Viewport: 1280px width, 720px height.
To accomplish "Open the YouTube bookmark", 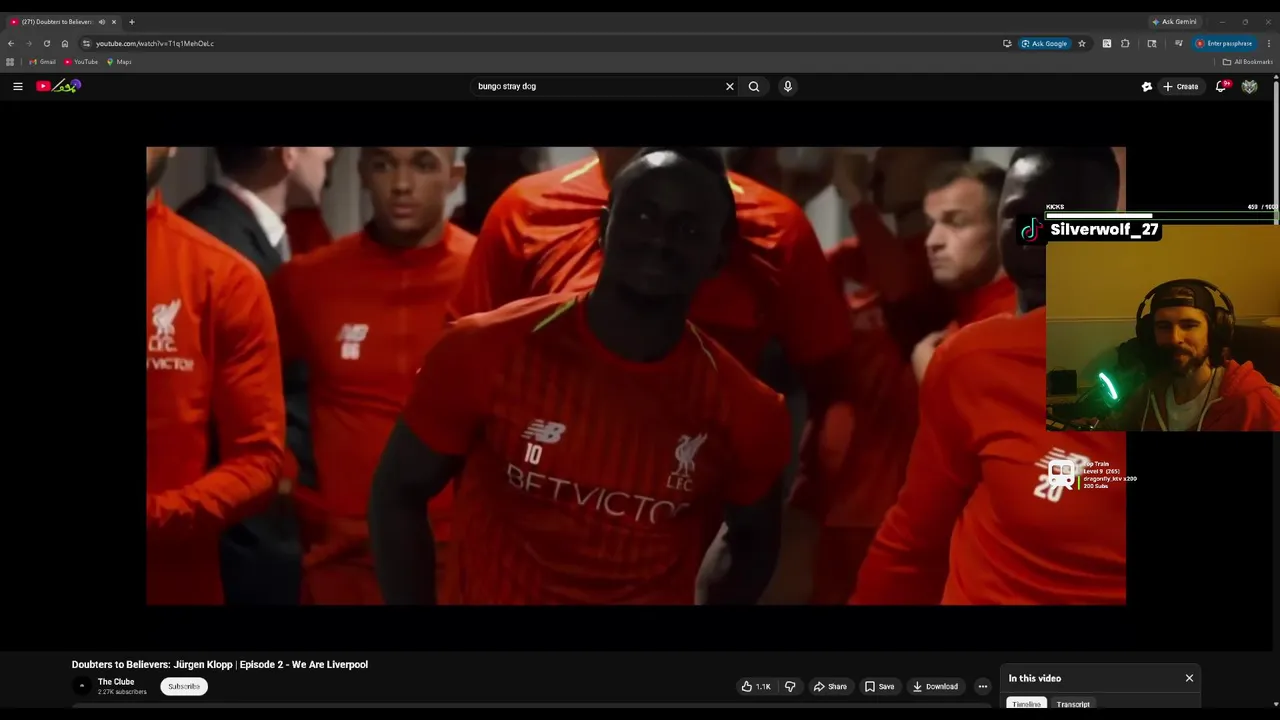I will 81,62.
